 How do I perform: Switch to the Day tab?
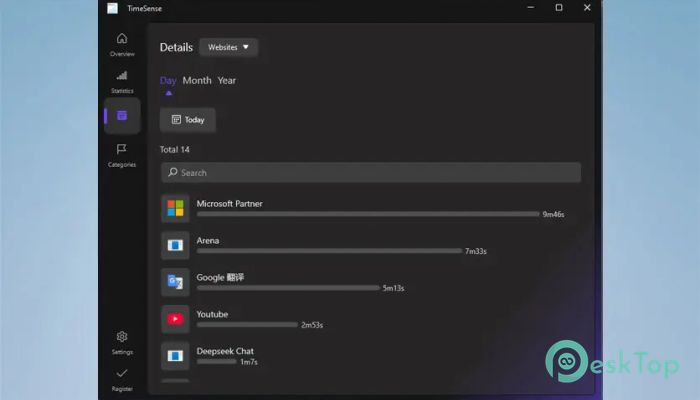(168, 81)
